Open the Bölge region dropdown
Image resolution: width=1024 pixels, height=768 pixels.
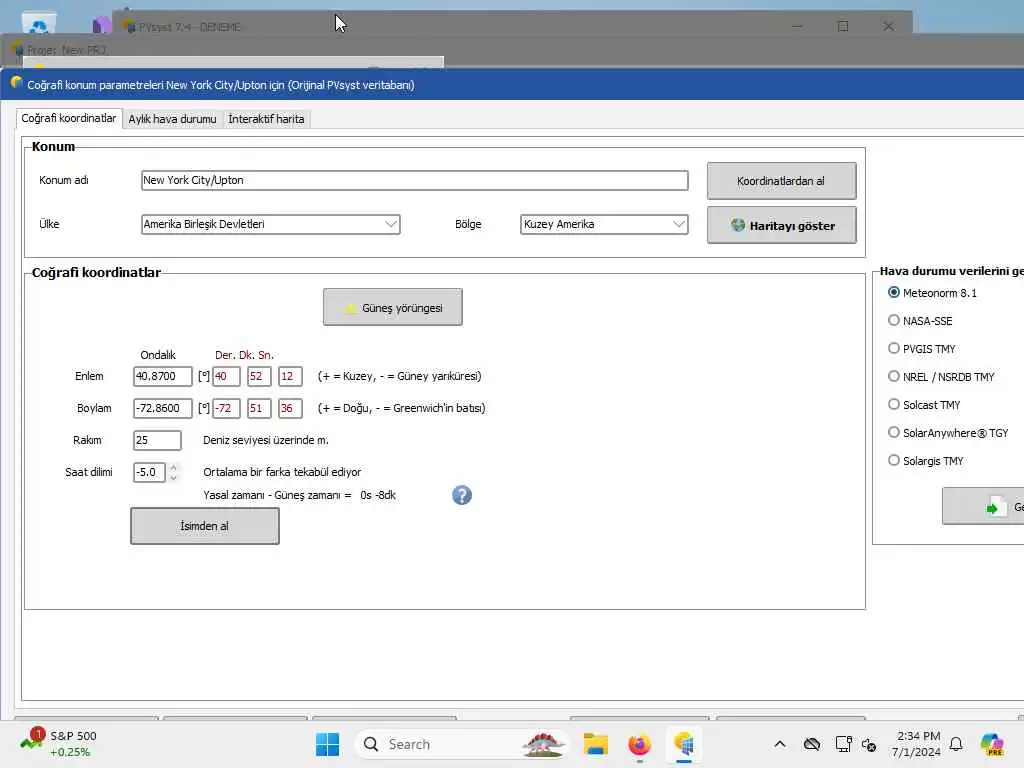coord(679,224)
